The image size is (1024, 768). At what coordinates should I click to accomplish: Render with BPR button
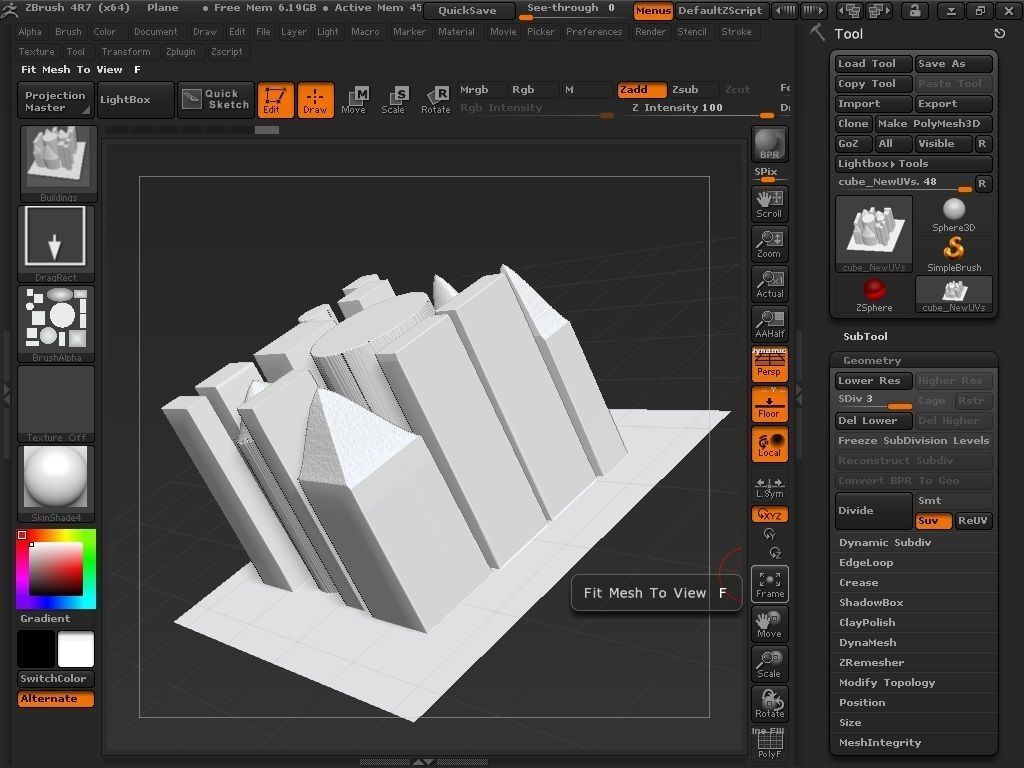pos(769,144)
